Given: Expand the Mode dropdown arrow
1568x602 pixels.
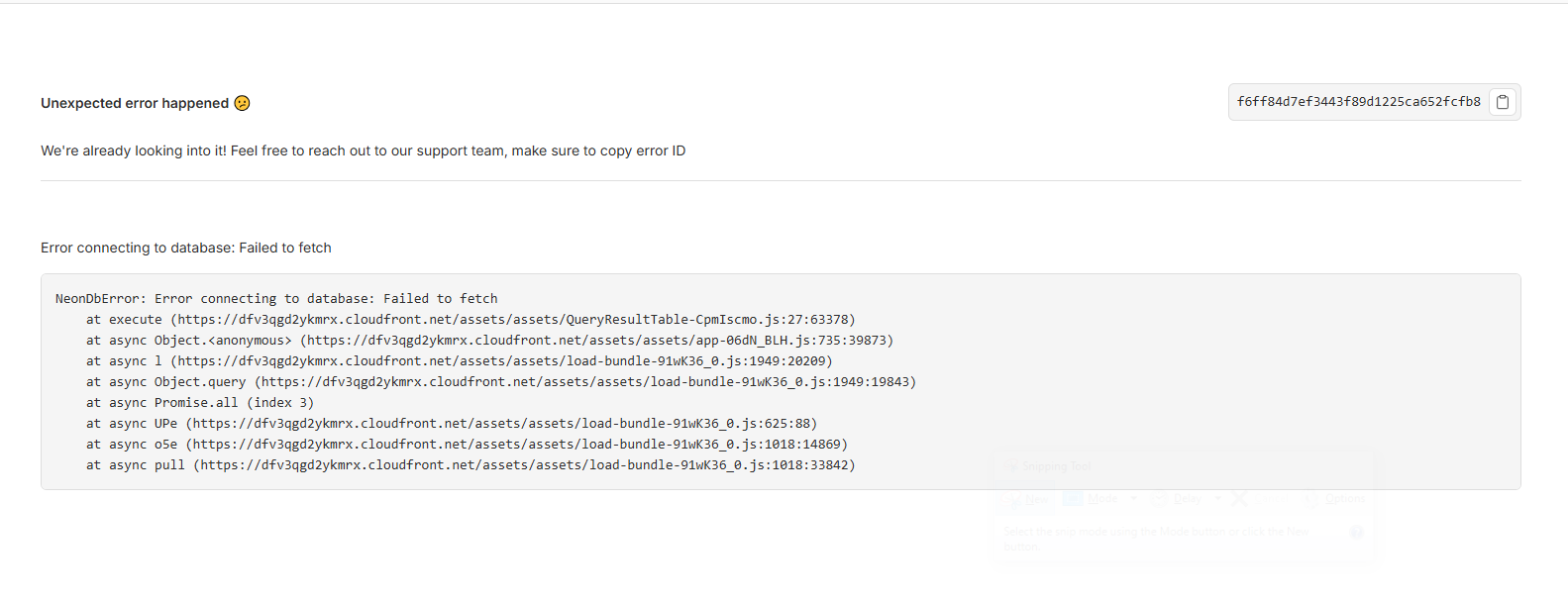Looking at the screenshot, I should click(1133, 499).
